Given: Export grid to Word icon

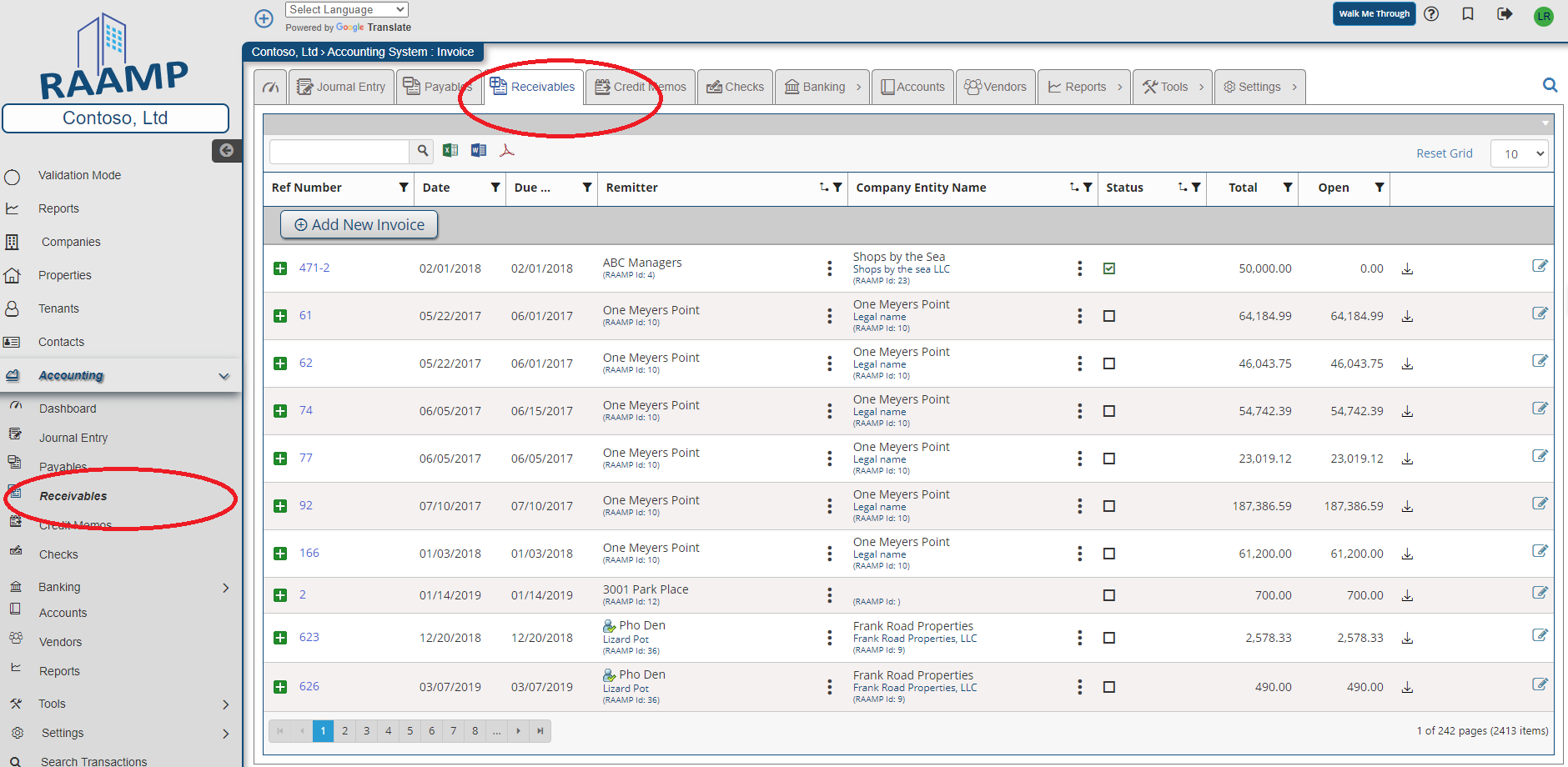Looking at the screenshot, I should [479, 150].
